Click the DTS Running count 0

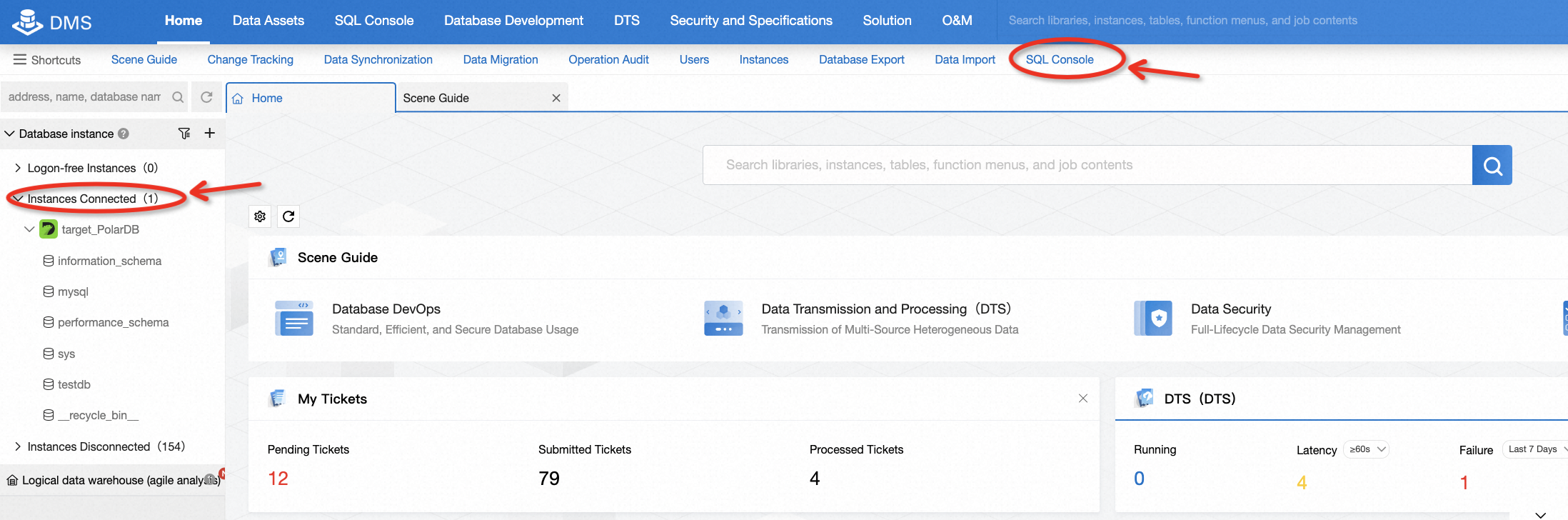pos(1139,479)
